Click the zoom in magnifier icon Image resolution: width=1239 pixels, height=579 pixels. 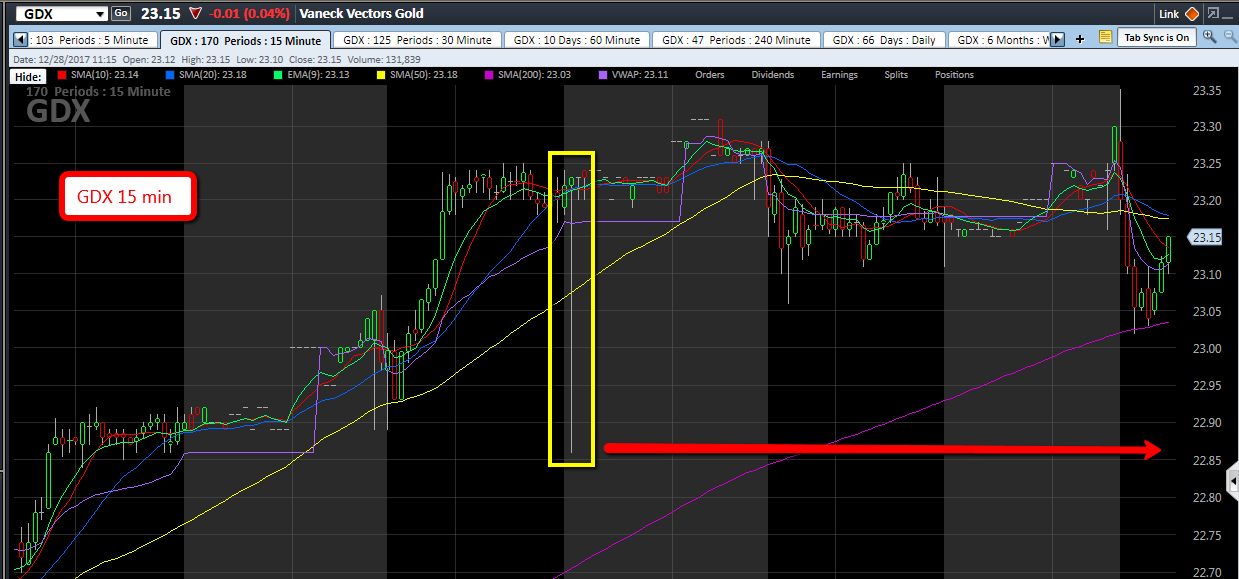tap(1209, 37)
